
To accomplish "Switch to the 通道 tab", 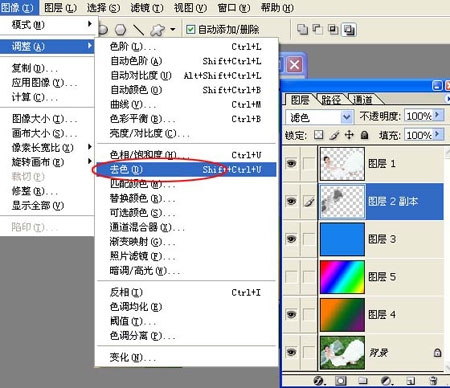I will [362, 99].
